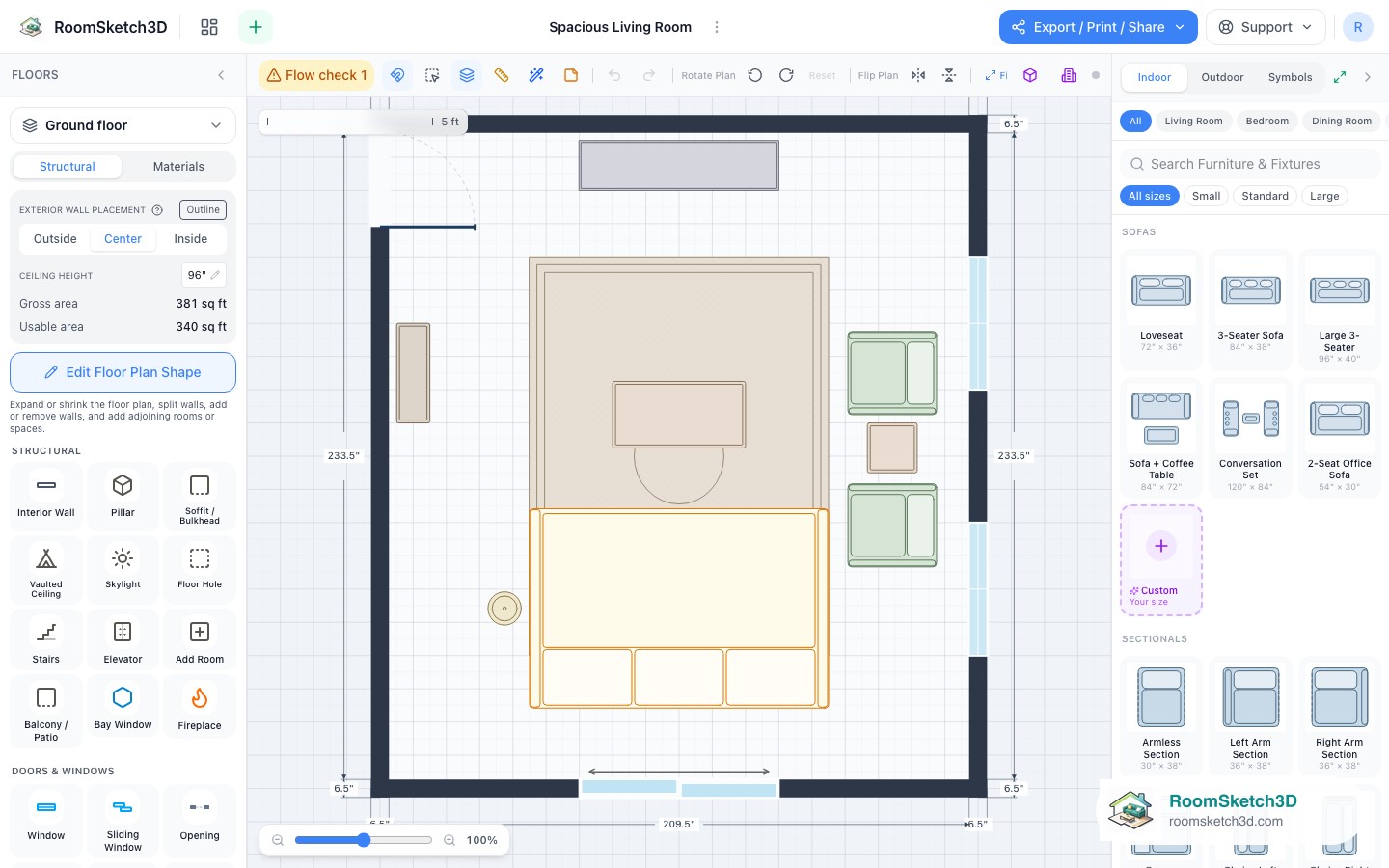Set wall placement to Outside
This screenshot has width=1389, height=868.
[55, 239]
